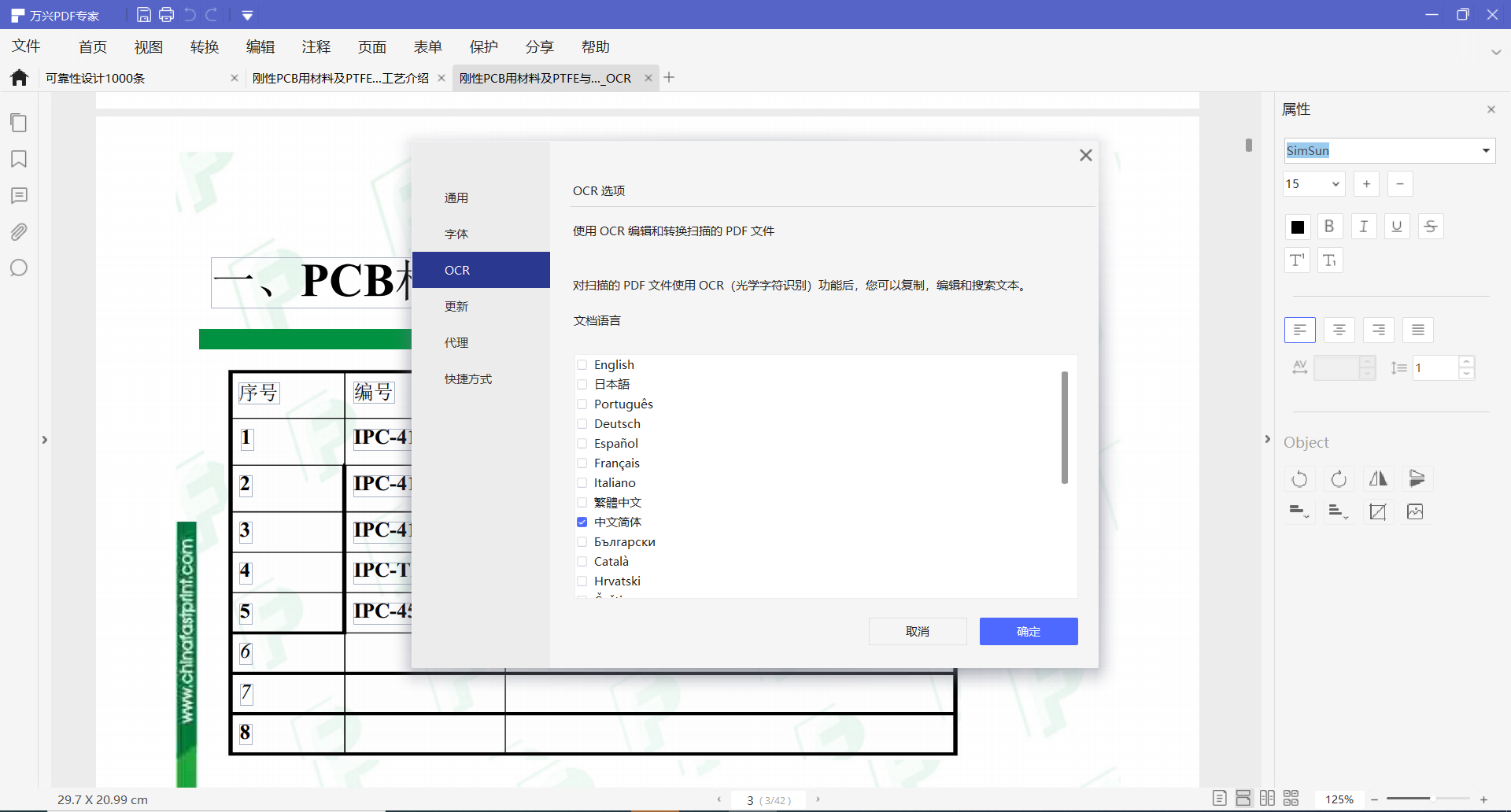Click the Undo arrow icon

(x=190, y=15)
